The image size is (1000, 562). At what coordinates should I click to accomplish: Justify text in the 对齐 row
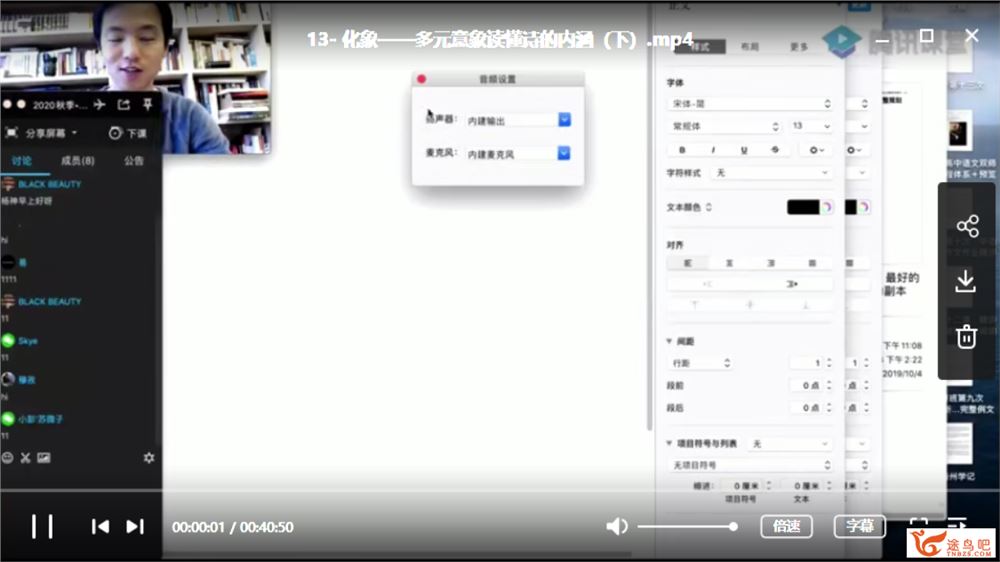click(x=812, y=263)
